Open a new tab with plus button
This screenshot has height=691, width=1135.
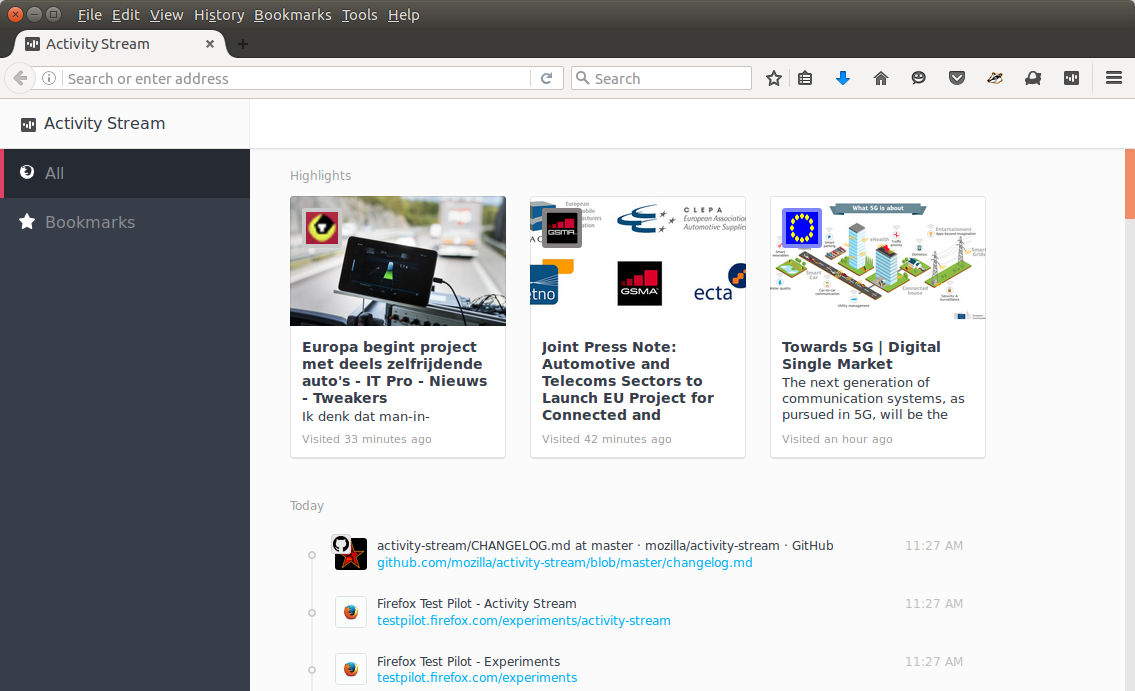242,44
